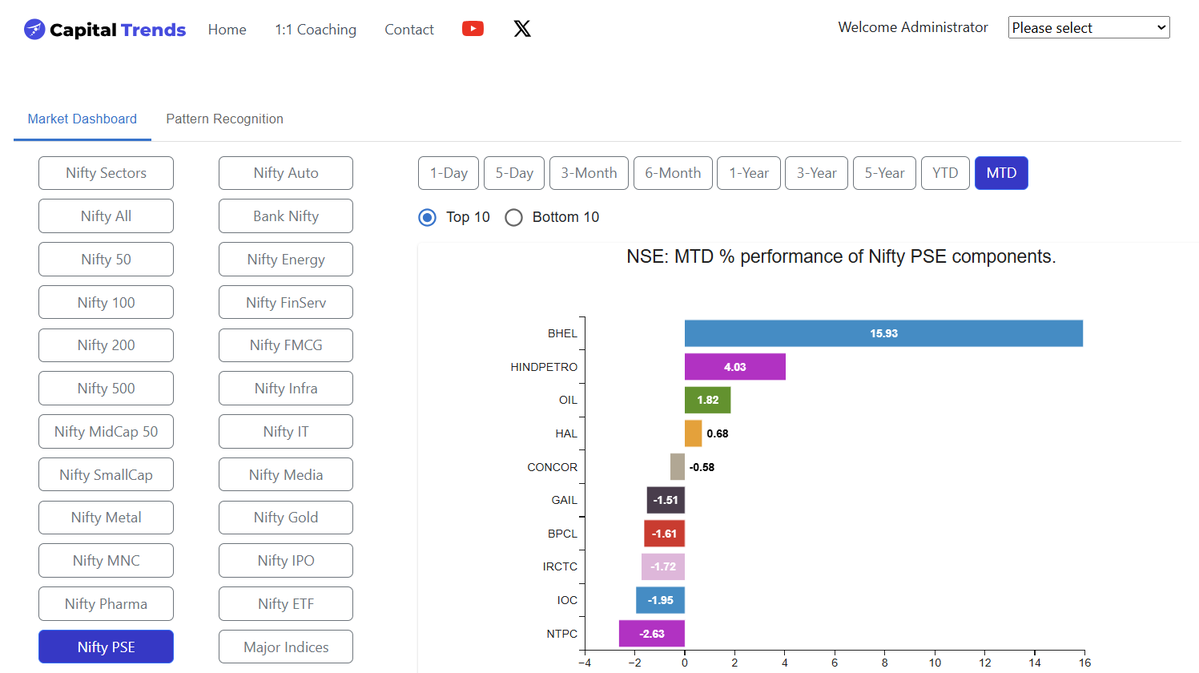The width and height of the screenshot is (1199, 673).
Task: Click the BHEL 15.93 chart bar
Action: [x=883, y=333]
